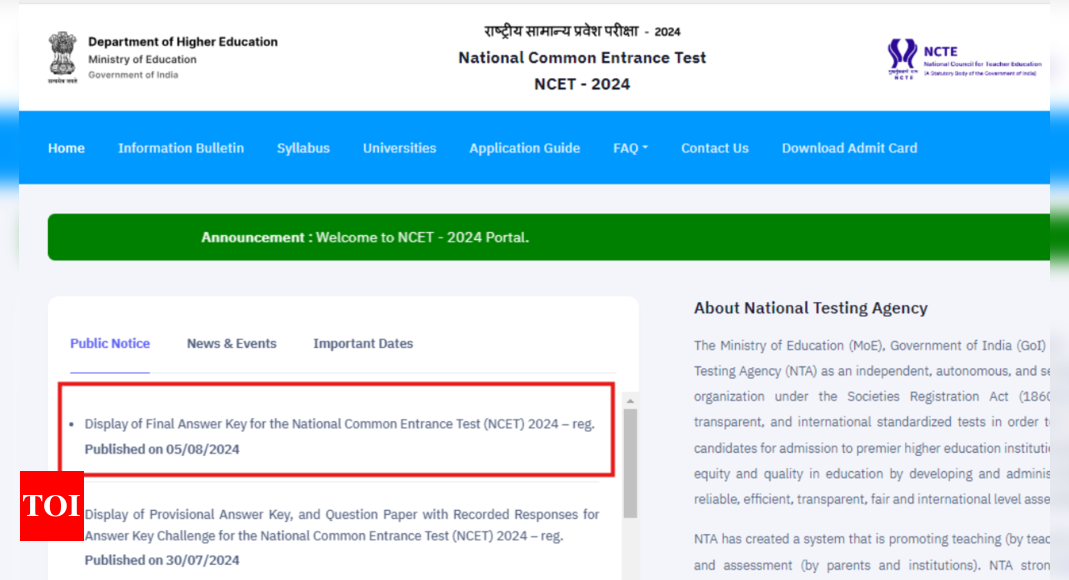1069x580 pixels.
Task: Open the Home menu item
Action: click(x=66, y=148)
